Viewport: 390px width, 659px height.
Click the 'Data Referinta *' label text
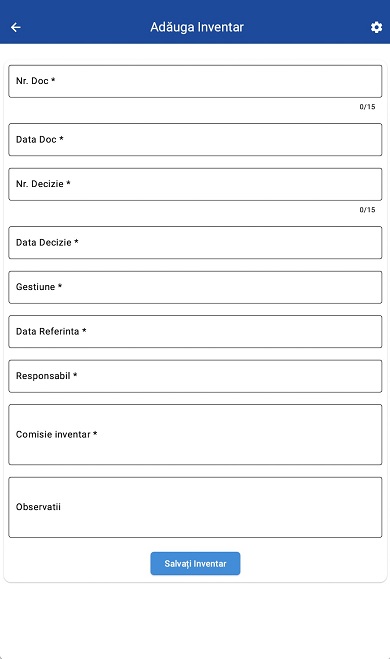pos(51,332)
